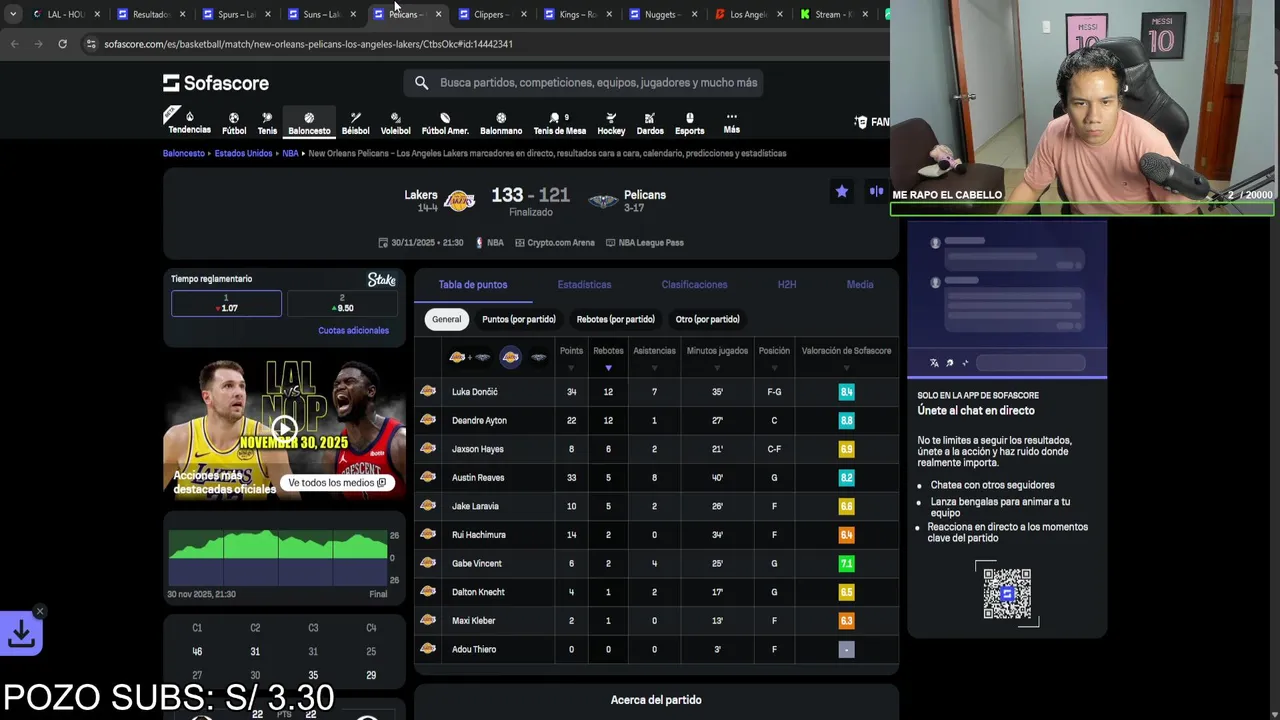Screen dimensions: 1280x720
Task: Open the Balonmano sport section
Action: pos(501,123)
